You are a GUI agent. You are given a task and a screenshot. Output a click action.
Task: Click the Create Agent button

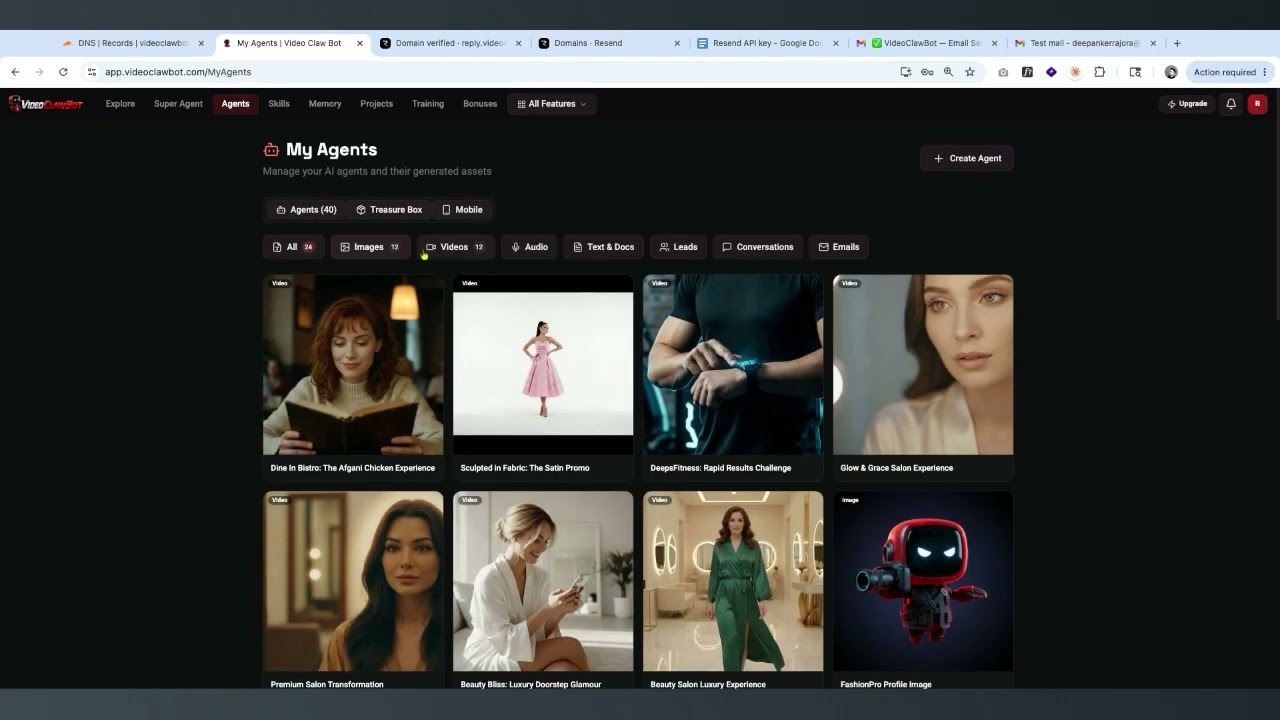point(967,158)
